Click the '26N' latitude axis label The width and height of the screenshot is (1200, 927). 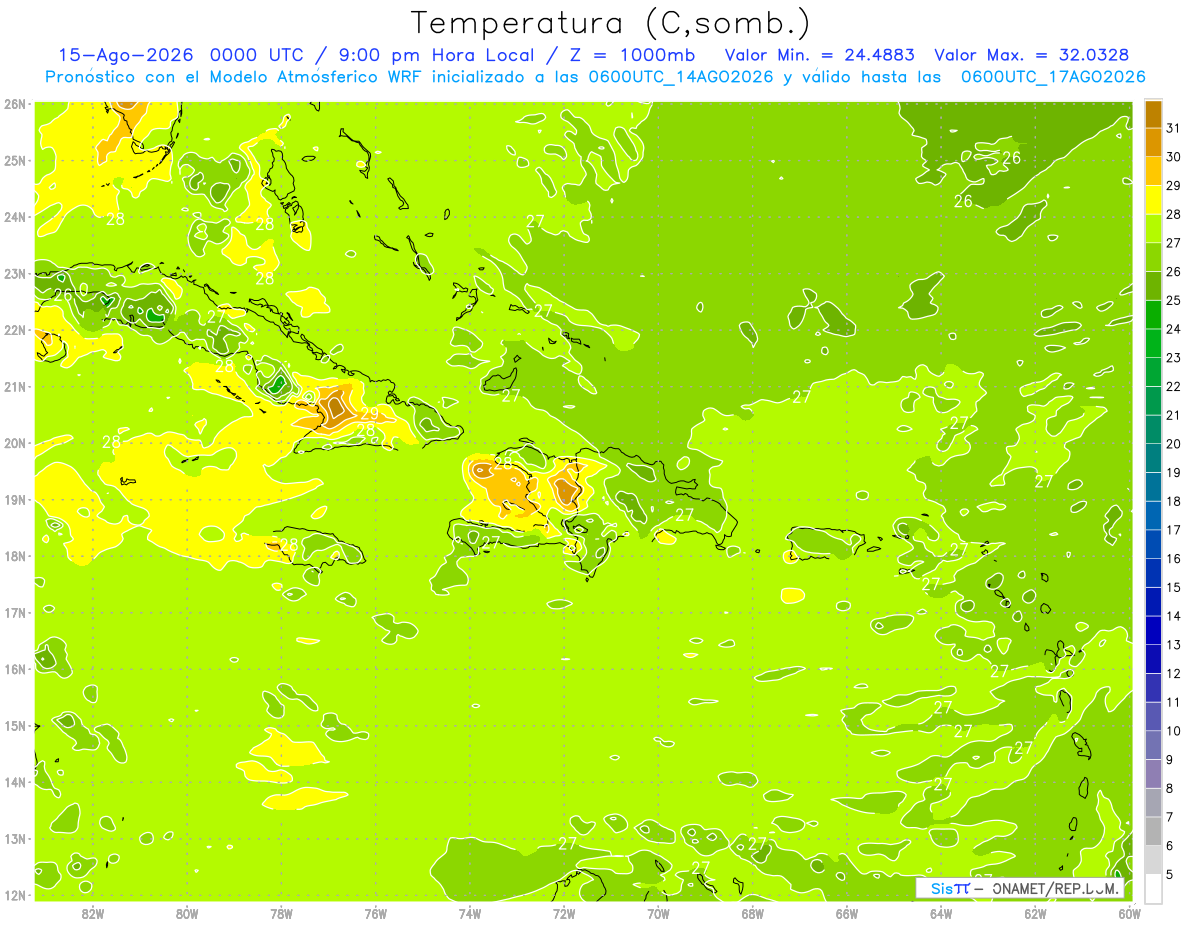[15, 104]
